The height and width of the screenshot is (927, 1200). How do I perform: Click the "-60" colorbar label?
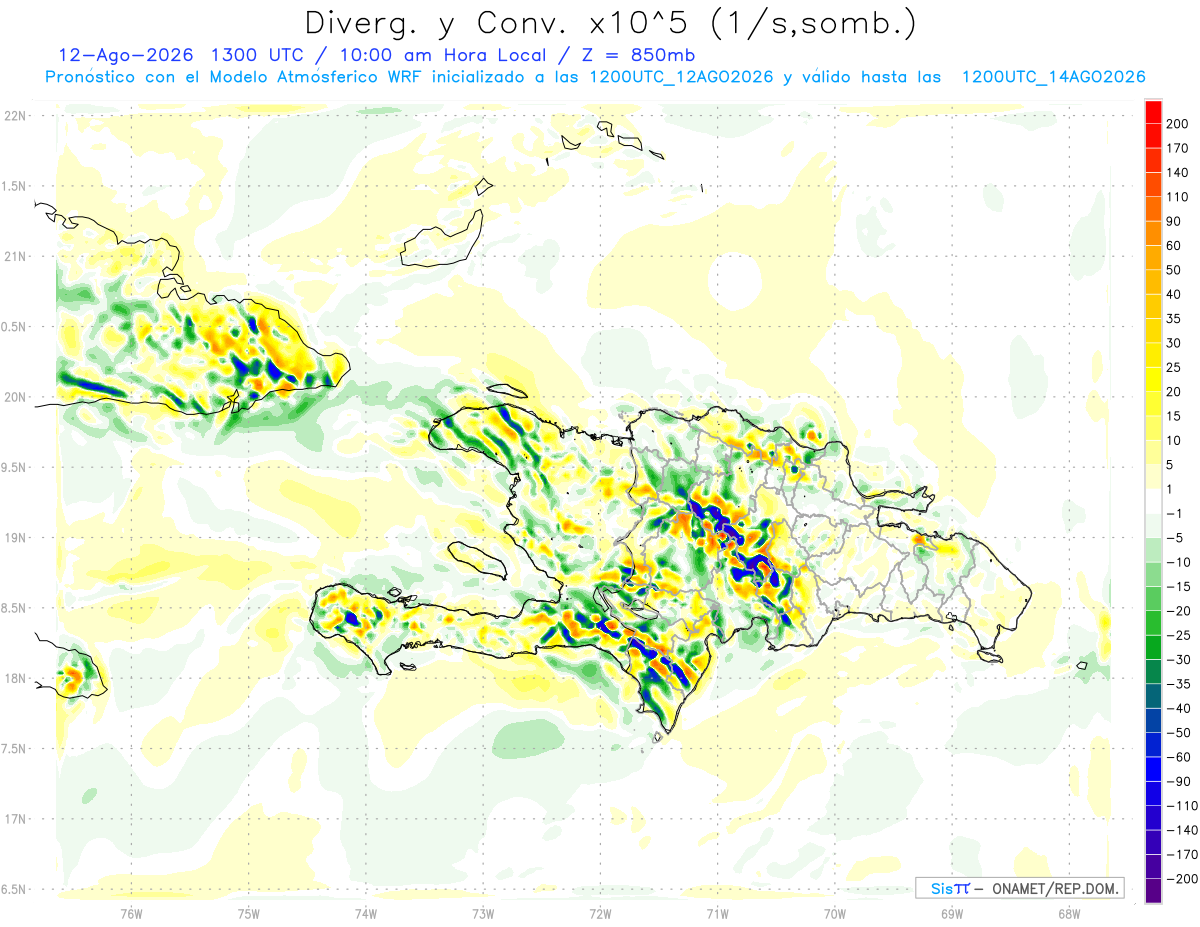1180,756
